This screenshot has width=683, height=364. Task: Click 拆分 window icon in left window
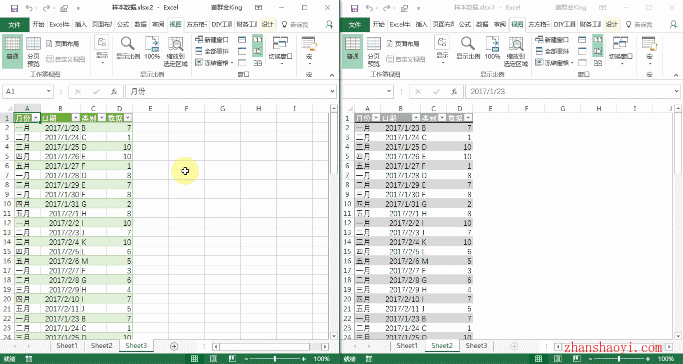coord(242,40)
